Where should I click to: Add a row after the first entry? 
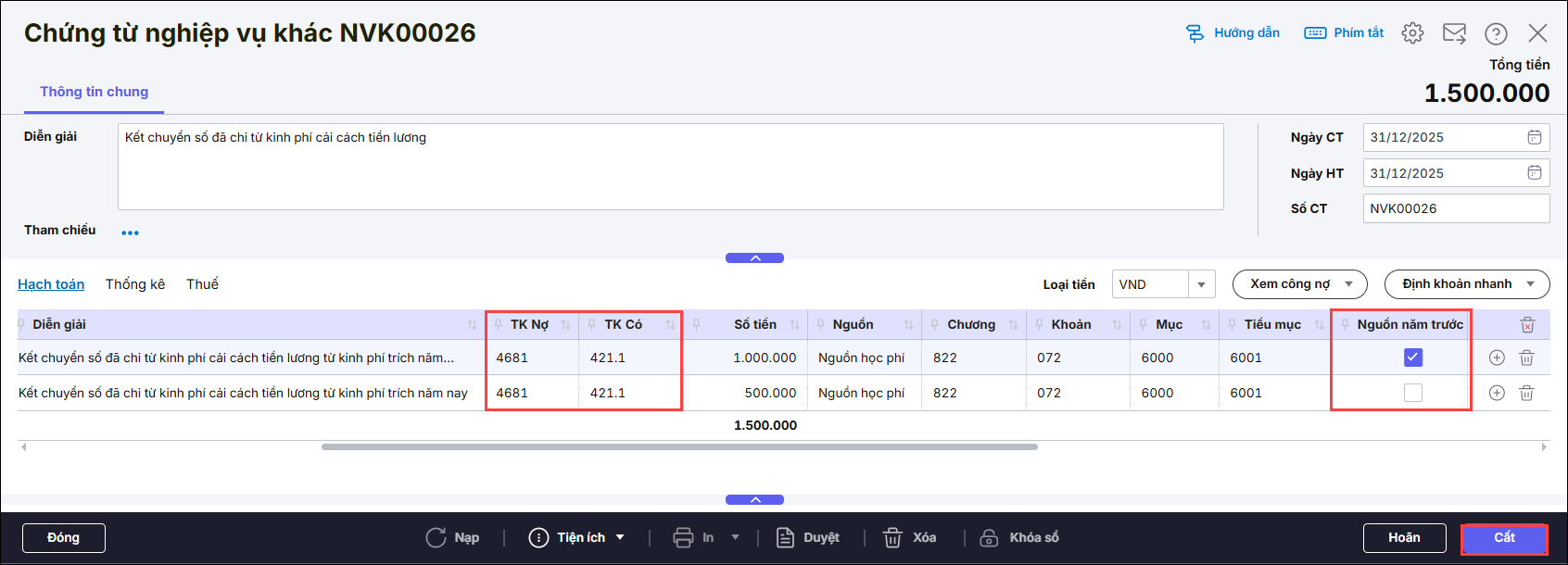pos(1497,358)
